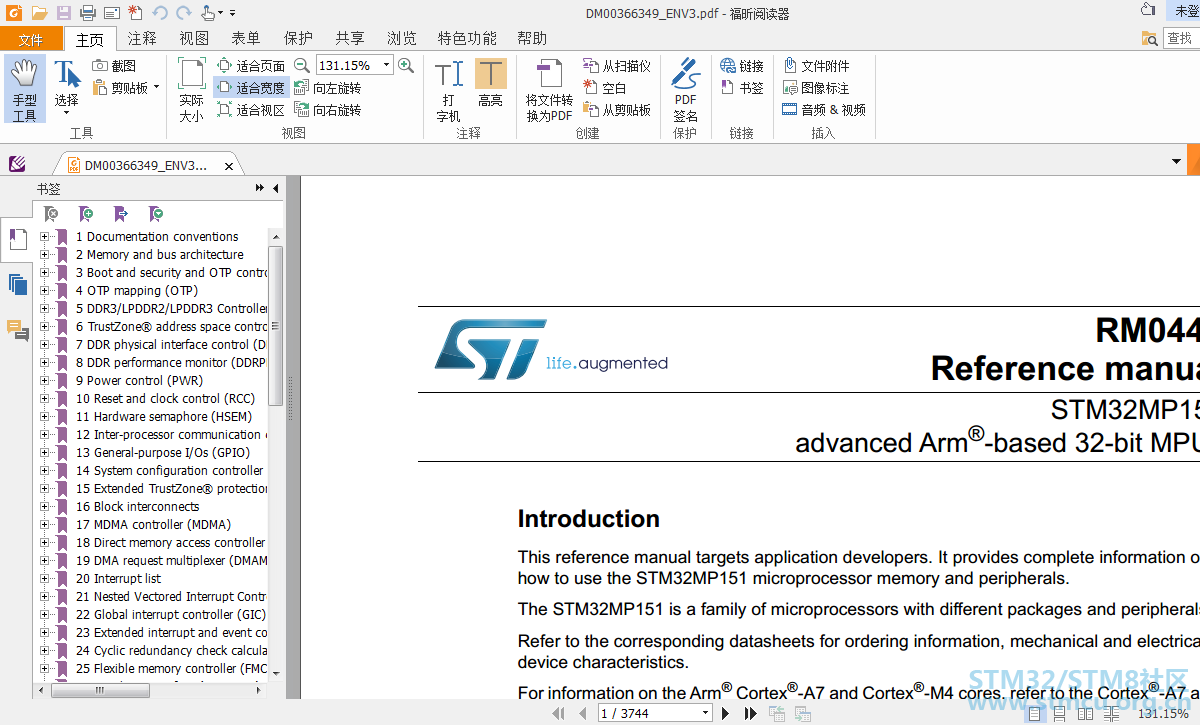
Task: Switch to the 视图 ribbon tab
Action: tap(194, 39)
